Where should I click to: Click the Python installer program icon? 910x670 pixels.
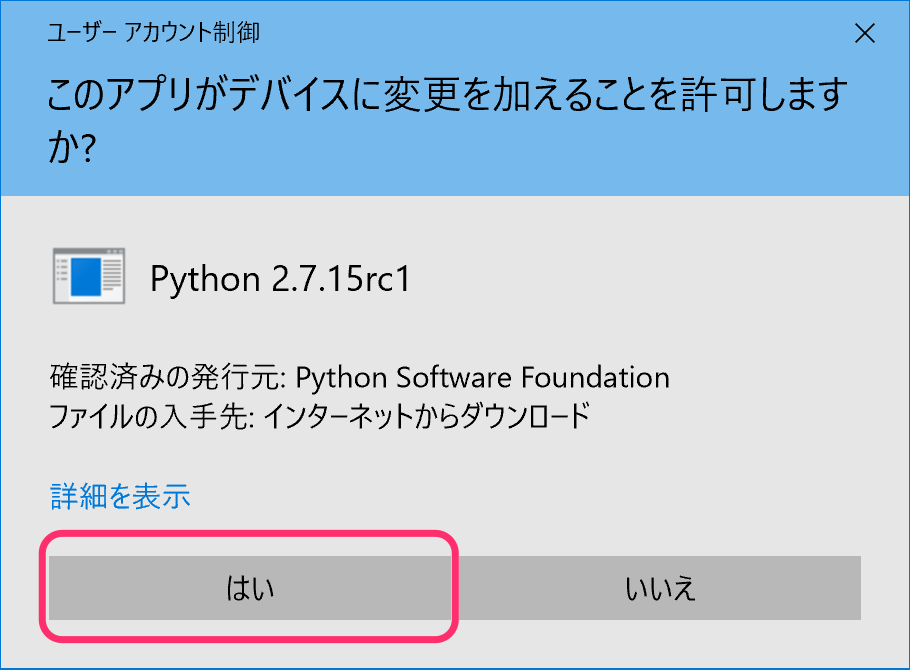(x=89, y=276)
